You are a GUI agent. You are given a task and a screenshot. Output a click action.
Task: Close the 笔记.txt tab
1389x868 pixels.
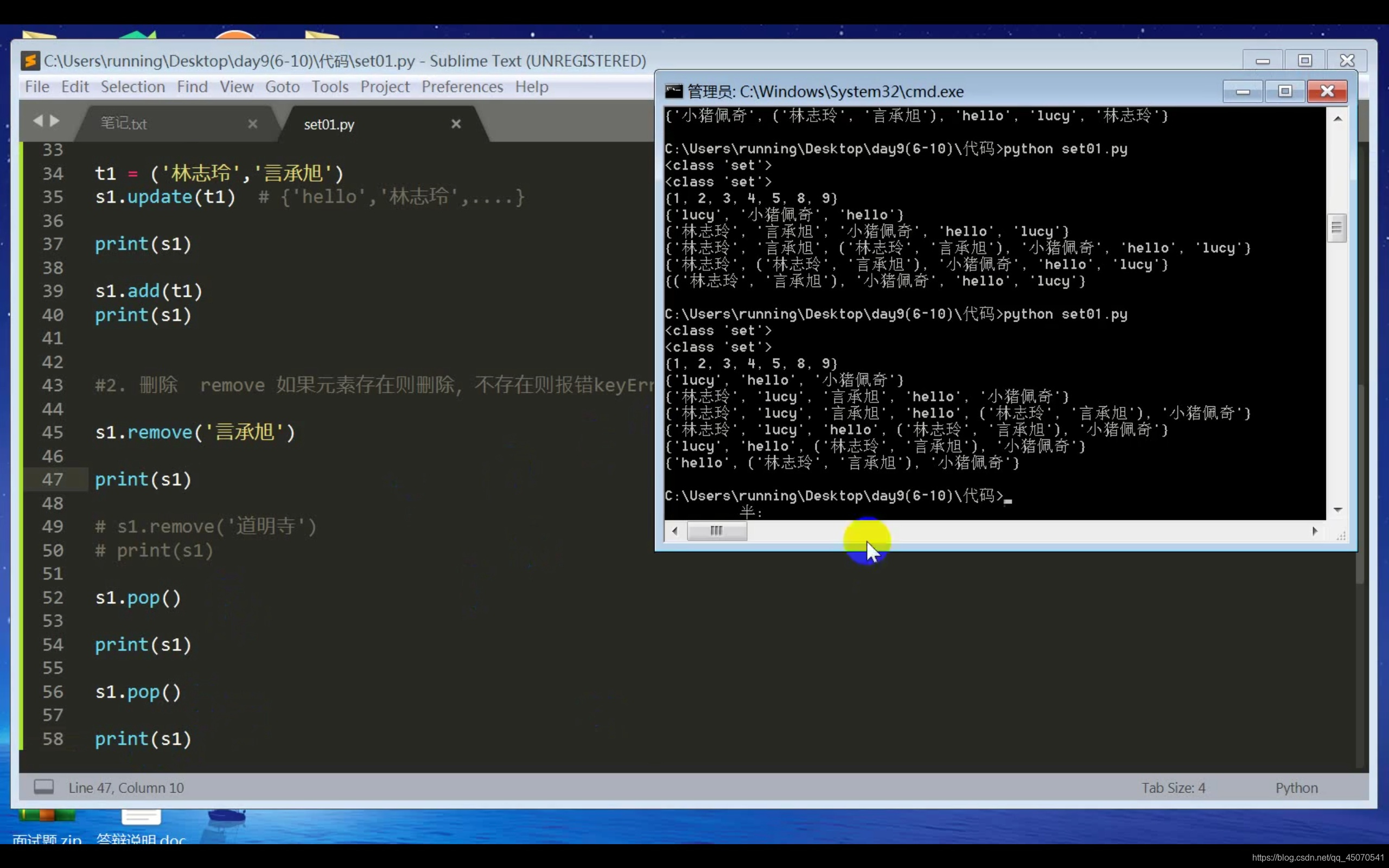[252, 124]
